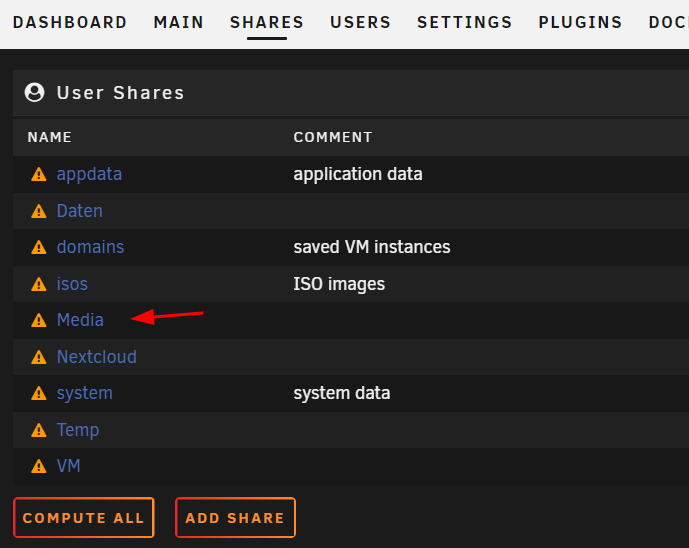Click the warning icon beside isos
The width and height of the screenshot is (689, 548).
(x=39, y=284)
